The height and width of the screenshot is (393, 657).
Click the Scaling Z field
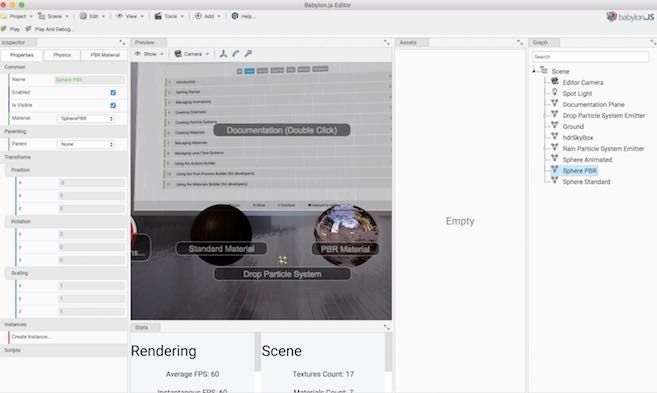coord(91,312)
